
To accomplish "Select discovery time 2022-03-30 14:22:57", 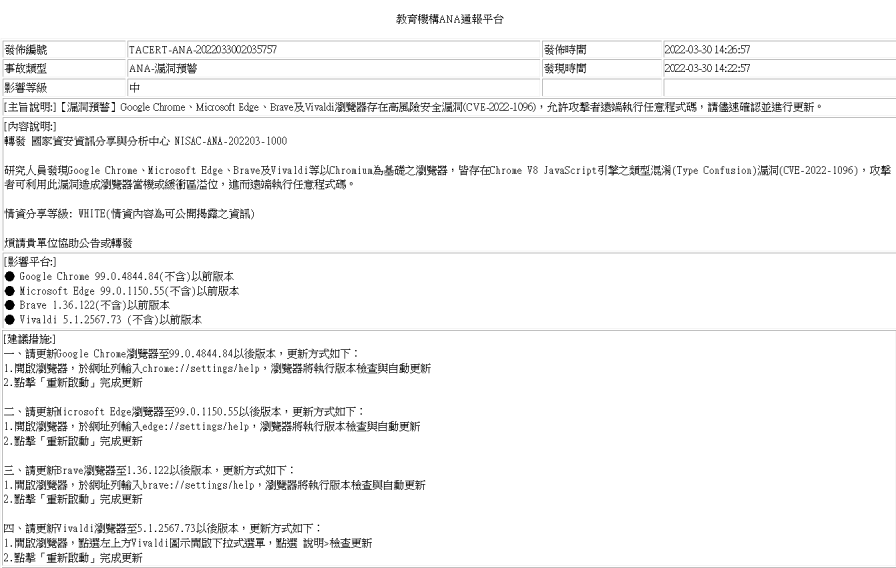I will point(707,69).
